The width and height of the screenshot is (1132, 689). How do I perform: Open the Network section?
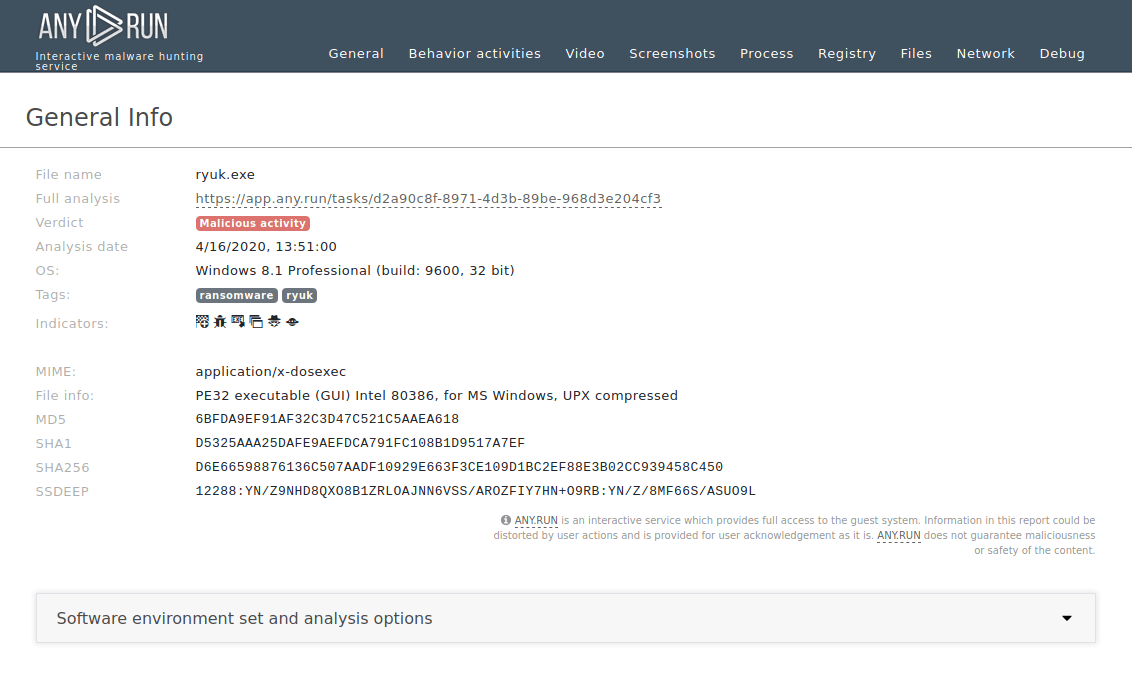coord(985,53)
